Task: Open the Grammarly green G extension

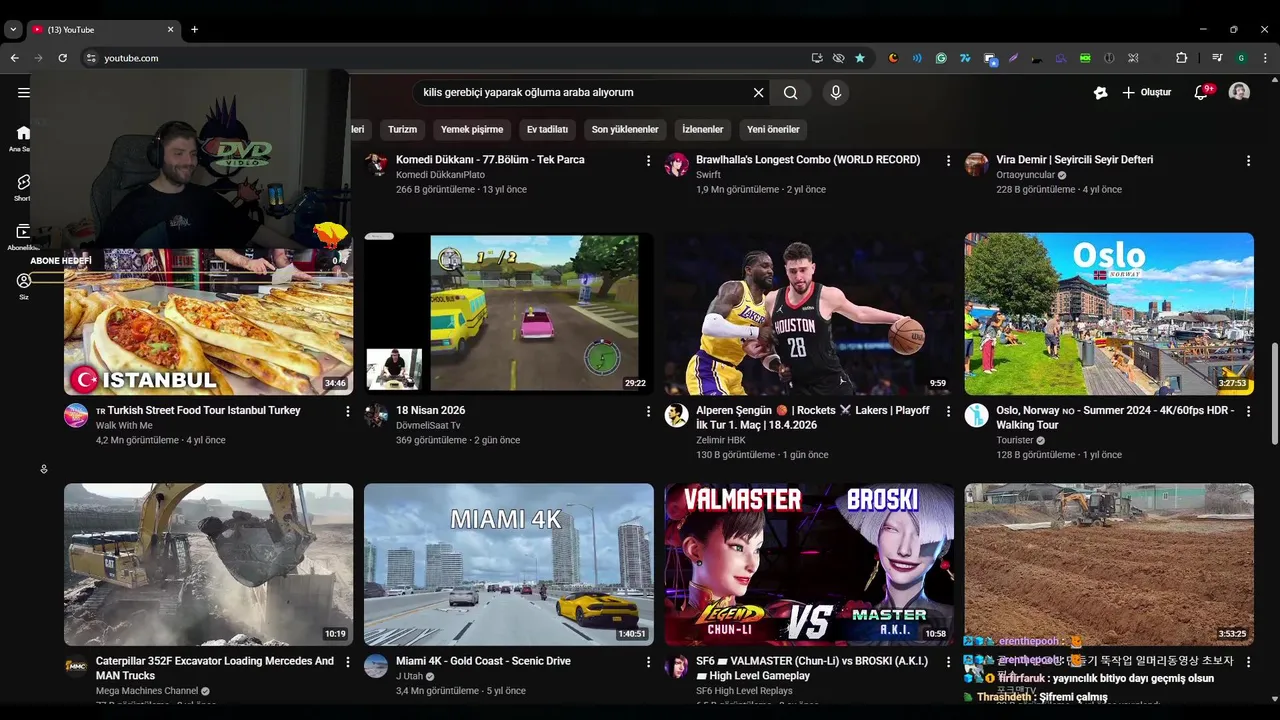Action: pos(941,58)
